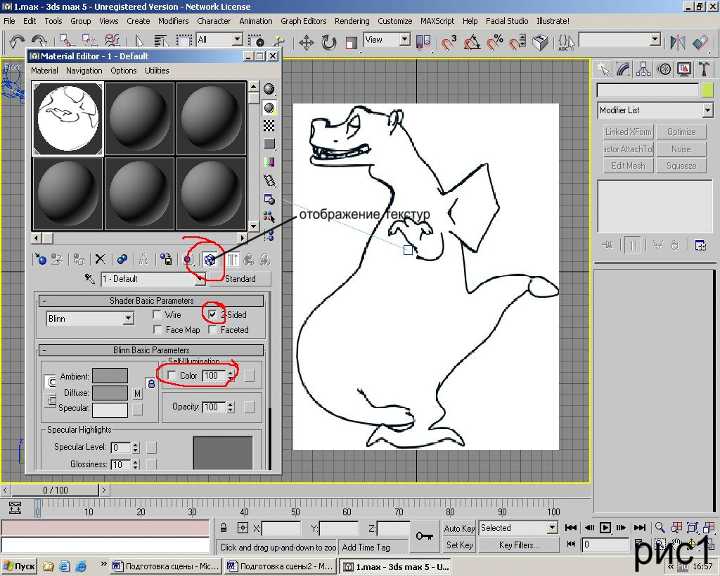The image size is (720, 576).
Task: Enable the Wire checkbox
Action: 158,314
